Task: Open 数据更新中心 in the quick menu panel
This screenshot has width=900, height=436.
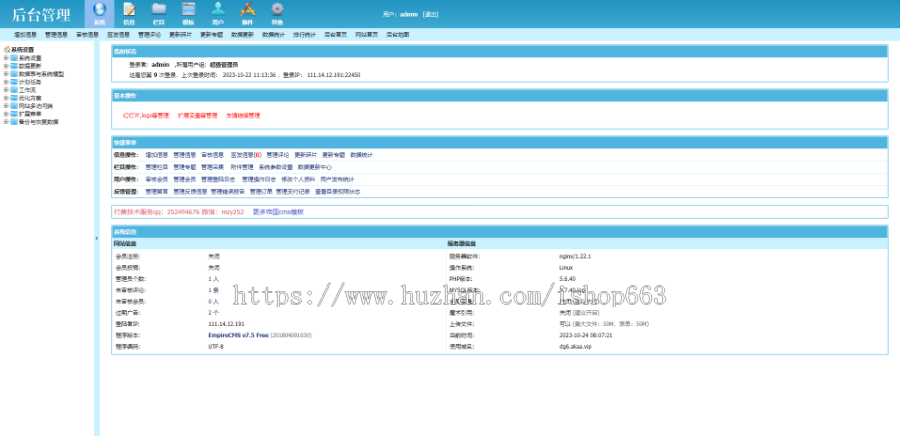Action: (315, 168)
